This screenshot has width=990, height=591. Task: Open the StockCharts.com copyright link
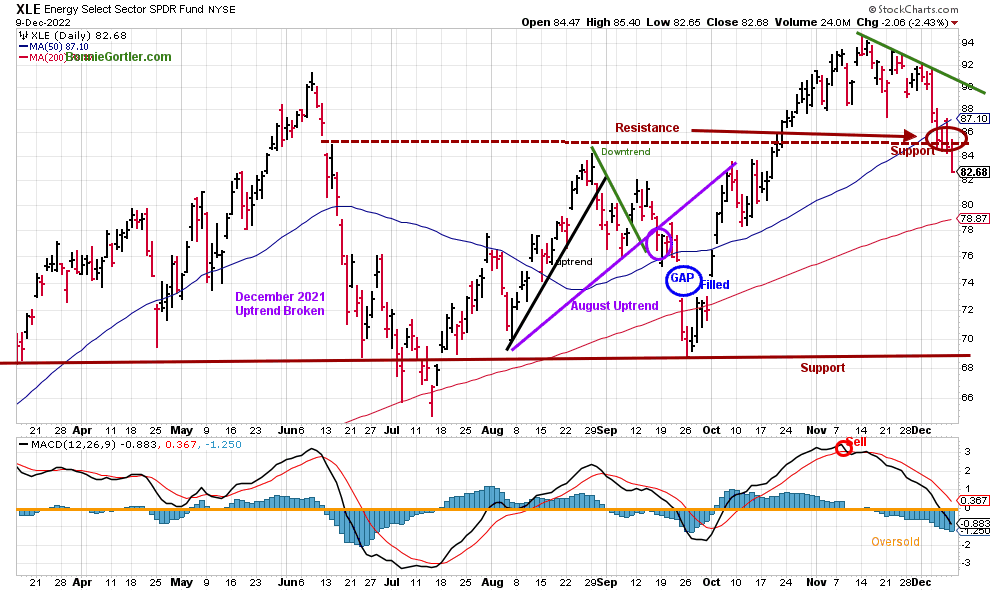point(913,9)
